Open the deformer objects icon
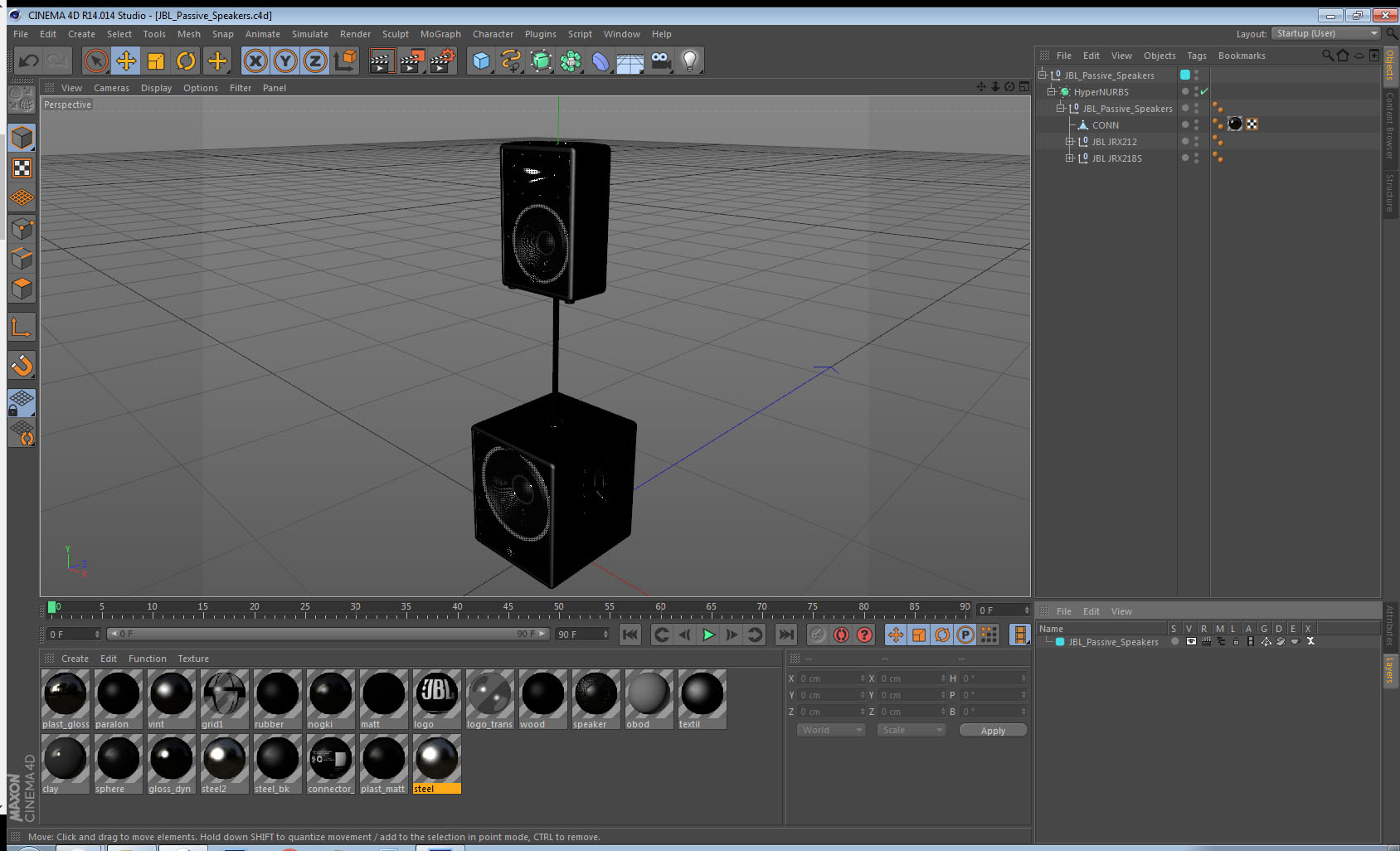The width and height of the screenshot is (1400, 851). coord(600,61)
